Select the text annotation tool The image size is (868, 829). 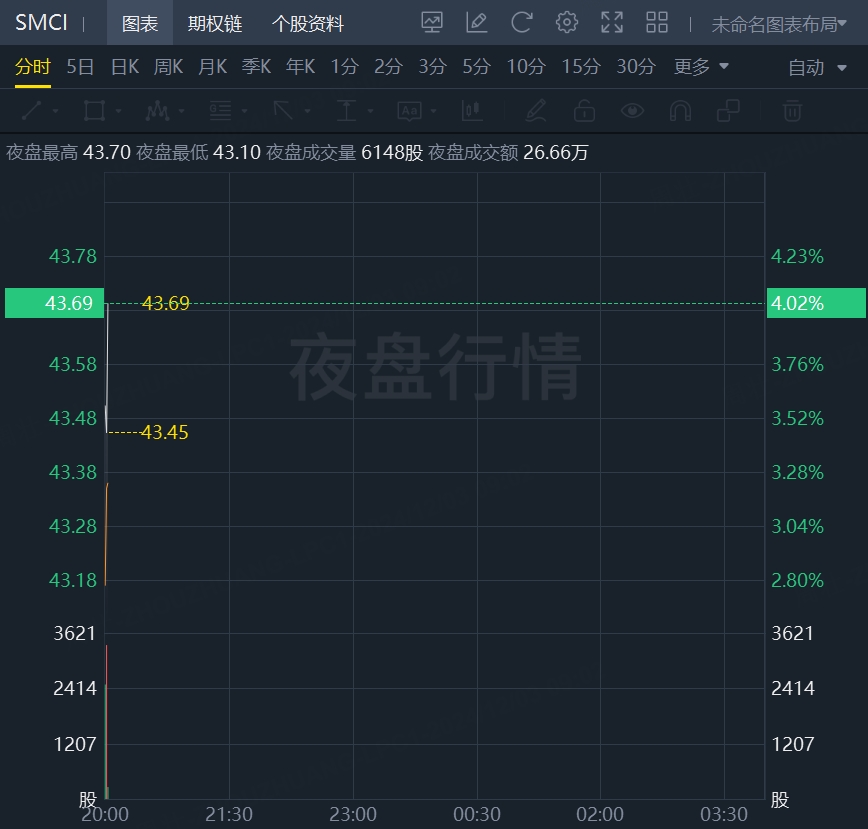(x=410, y=111)
